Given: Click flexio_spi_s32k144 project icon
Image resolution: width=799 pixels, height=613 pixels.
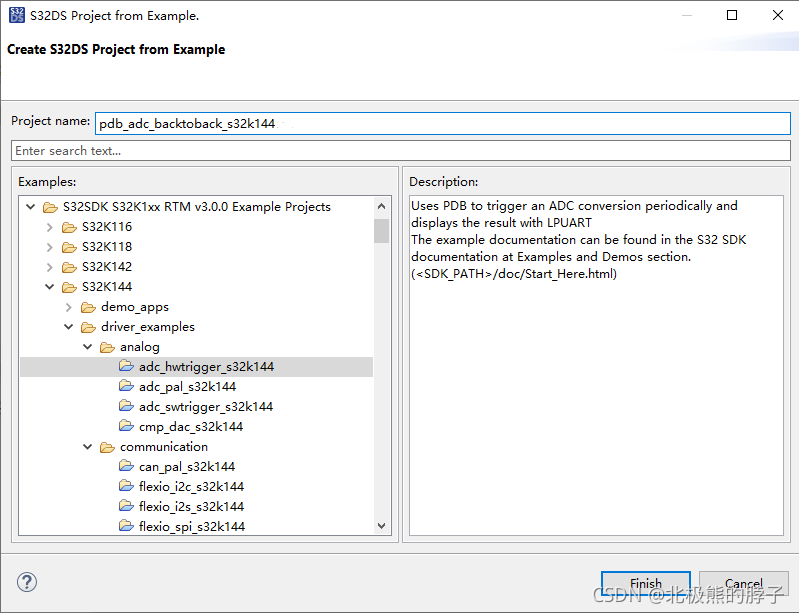Looking at the screenshot, I should (x=126, y=525).
